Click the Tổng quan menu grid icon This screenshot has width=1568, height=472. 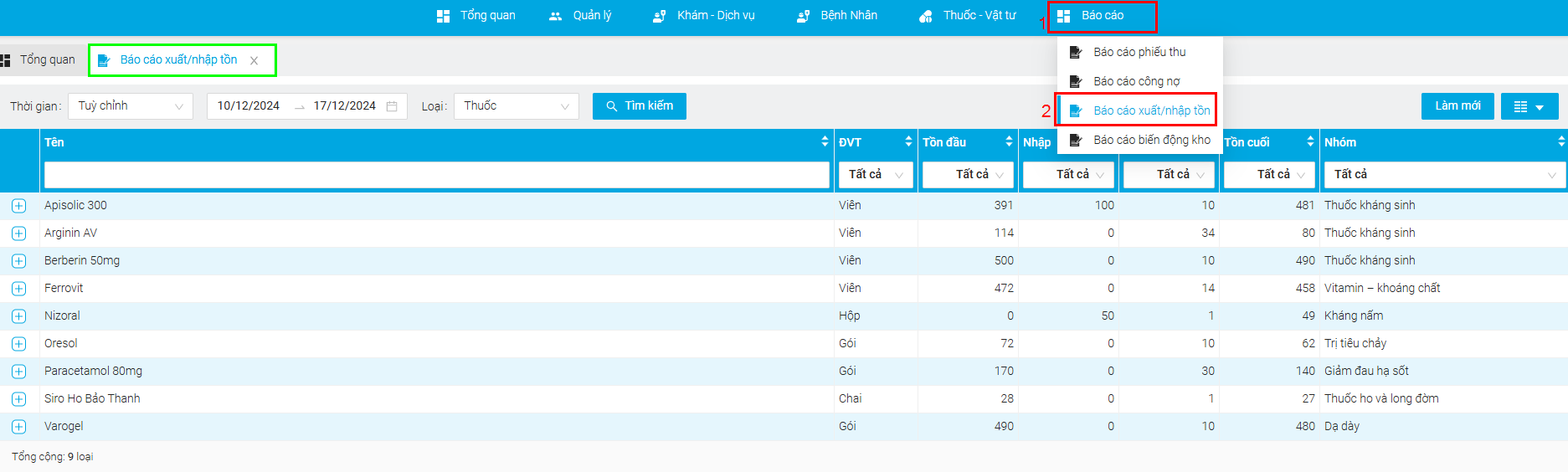pyautogui.click(x=443, y=16)
